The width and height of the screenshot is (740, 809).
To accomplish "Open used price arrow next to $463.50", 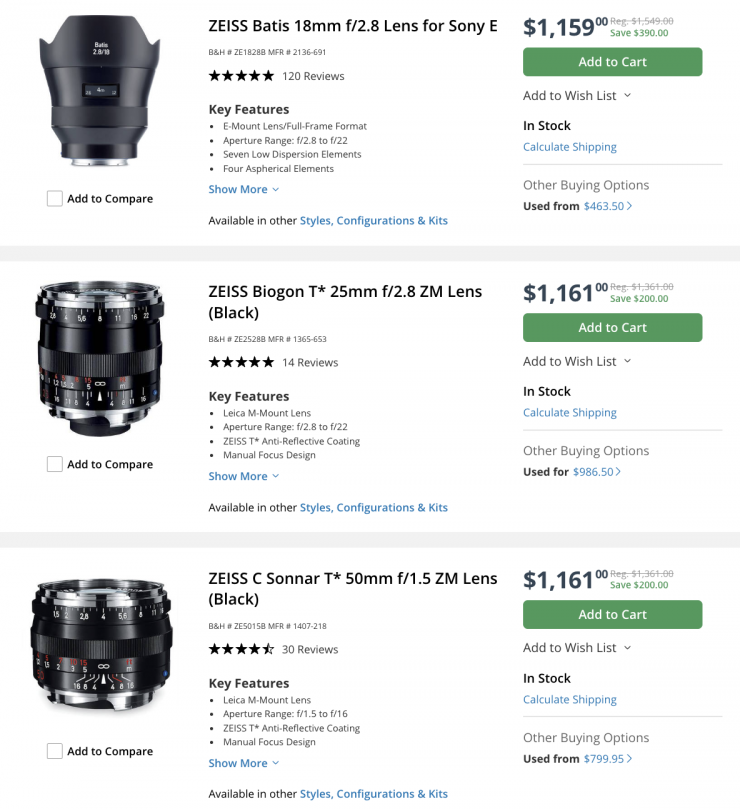I will coord(629,206).
